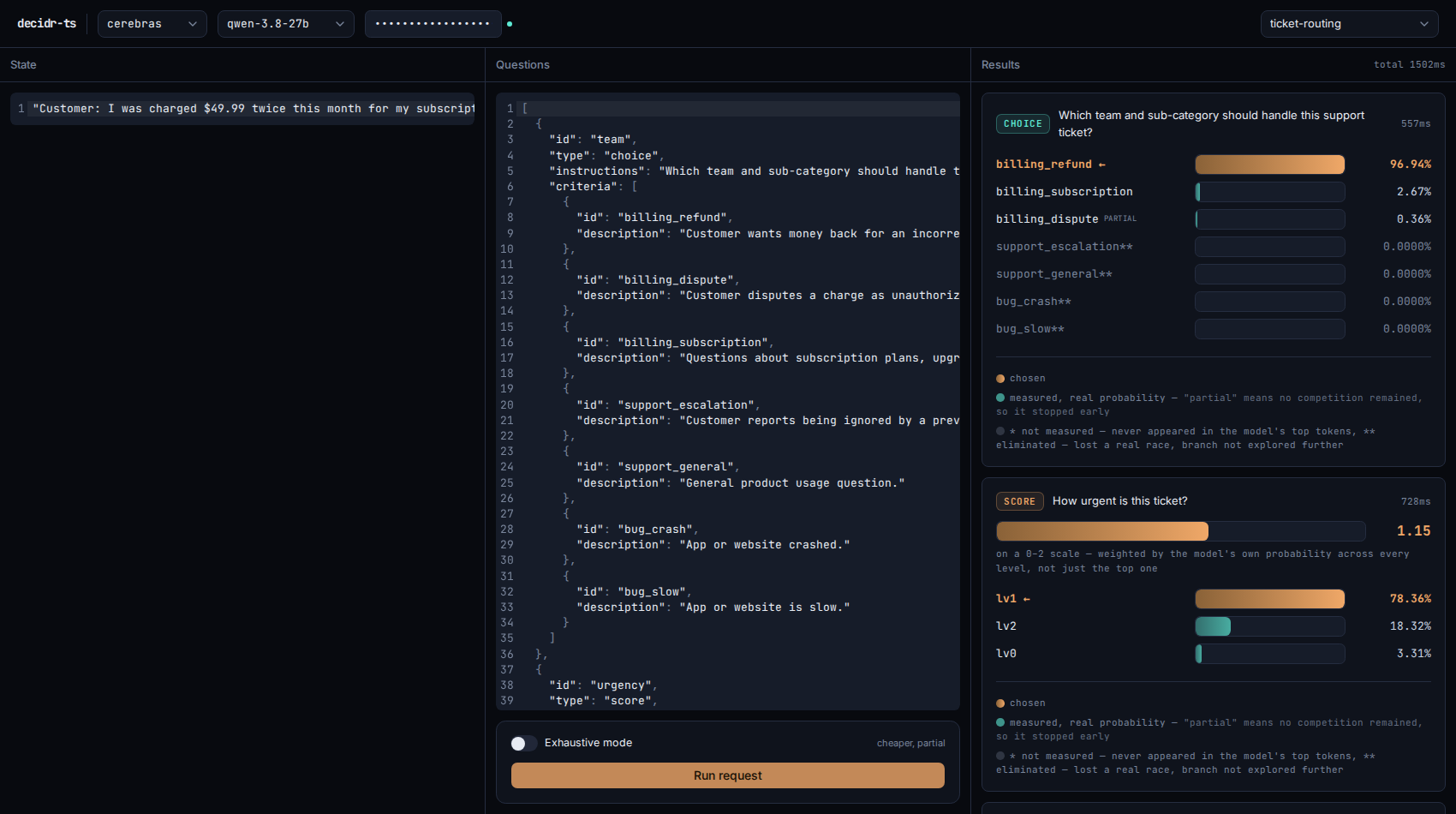Select the bug_crash** result row
Image resolution: width=1456 pixels, height=814 pixels.
(1214, 302)
